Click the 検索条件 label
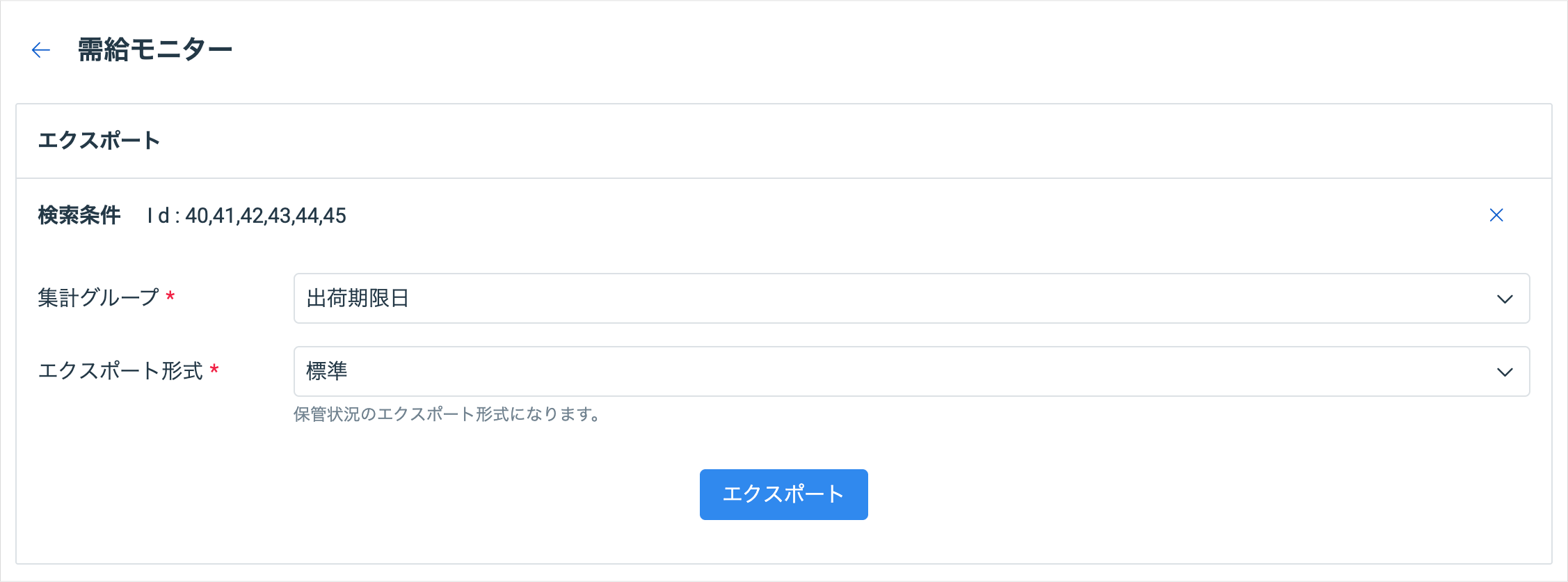1568x582 pixels. pyautogui.click(x=79, y=216)
